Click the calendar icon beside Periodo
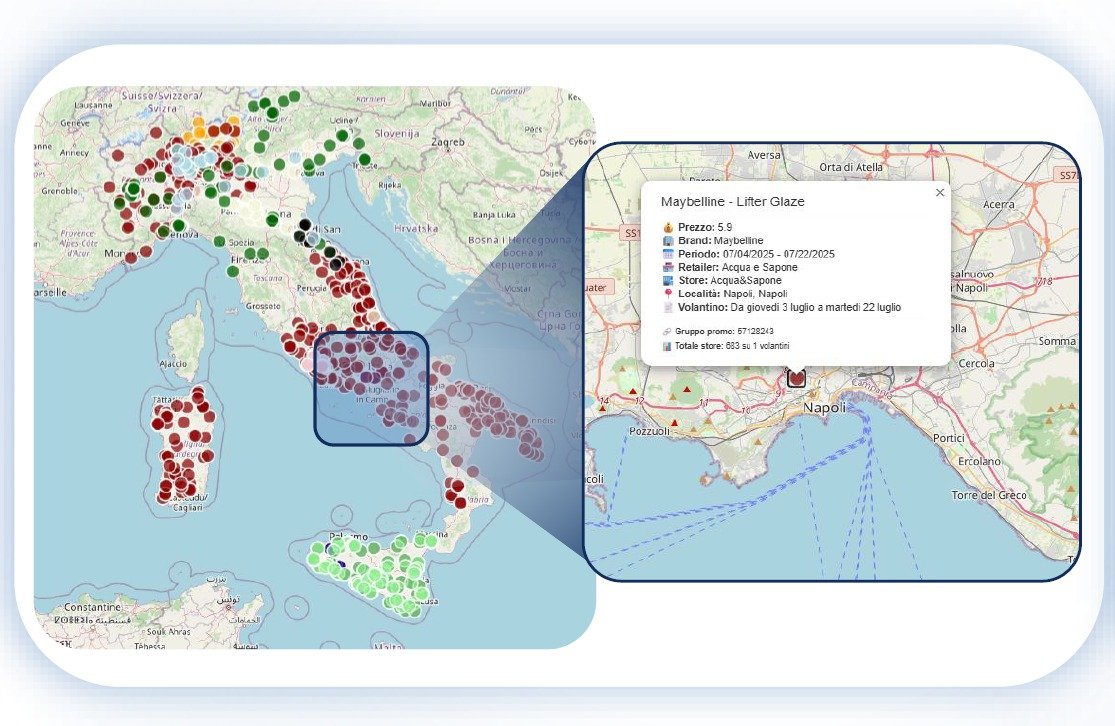 (668, 254)
